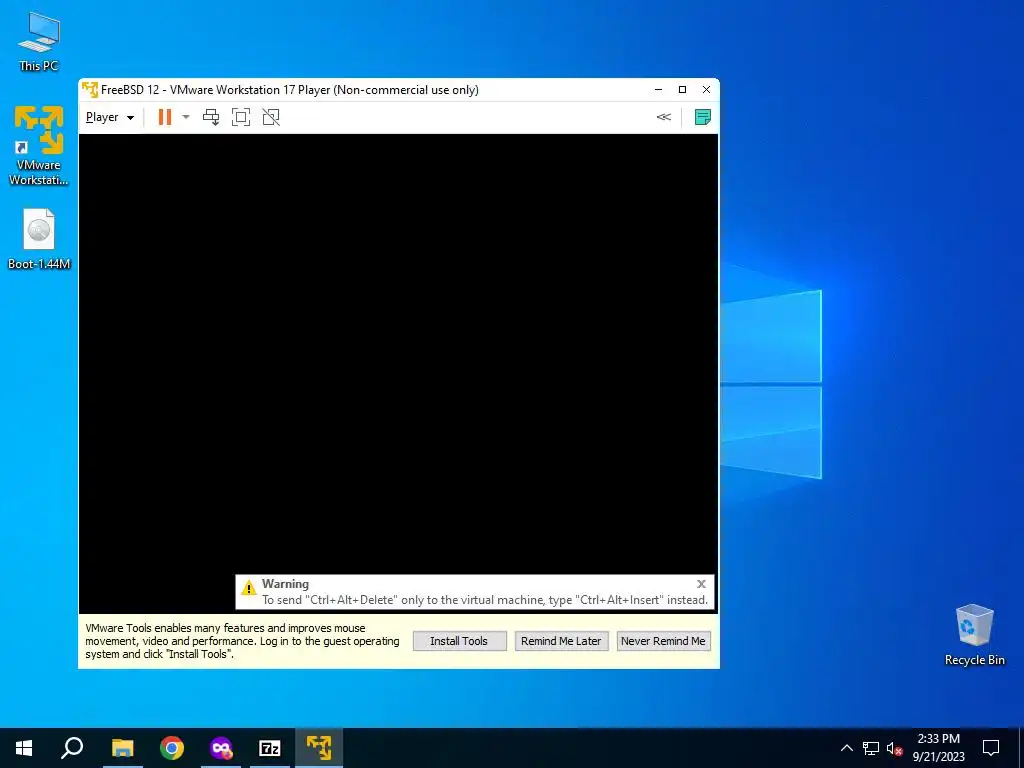Select the This PC desktop icon
Image resolution: width=1024 pixels, height=768 pixels.
[x=39, y=42]
